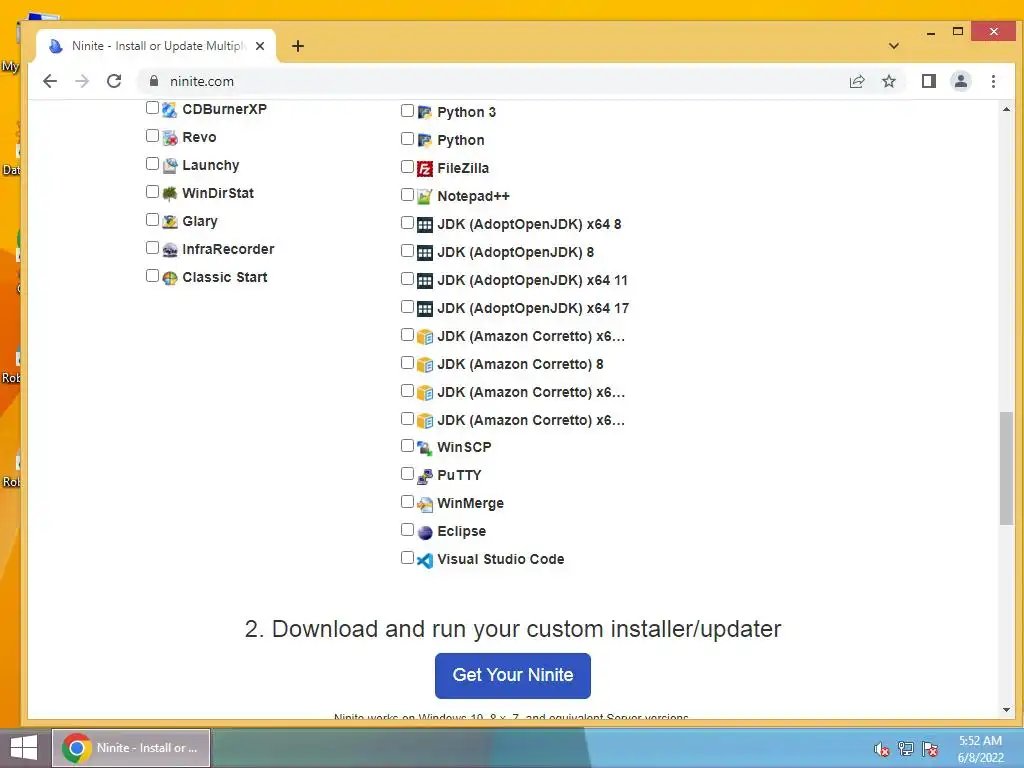The height and width of the screenshot is (768, 1024).
Task: Open the Windows Start button
Action: coord(24,748)
